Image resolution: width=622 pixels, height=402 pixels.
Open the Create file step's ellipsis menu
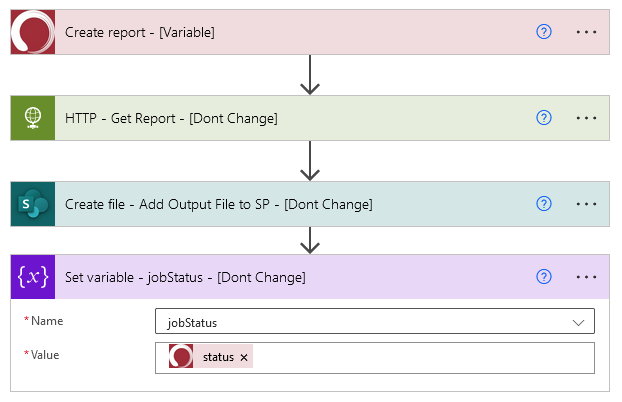tap(587, 204)
